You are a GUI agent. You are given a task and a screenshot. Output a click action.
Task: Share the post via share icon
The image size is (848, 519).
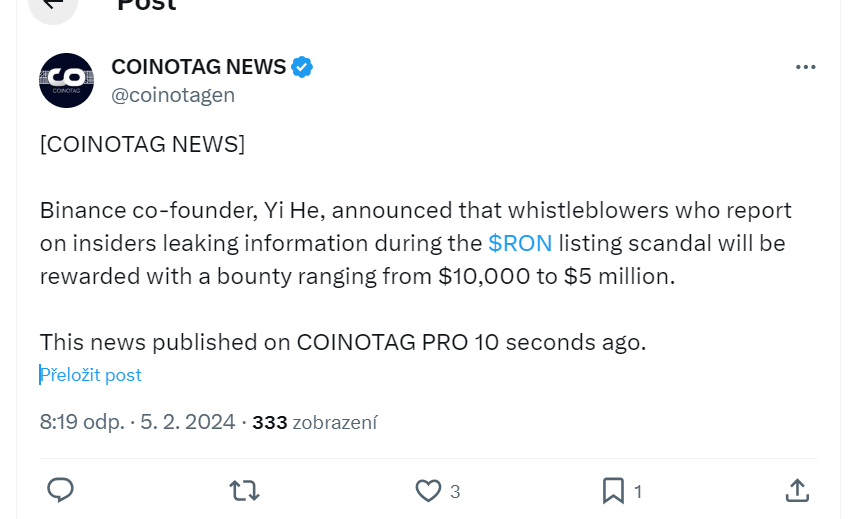coord(796,490)
